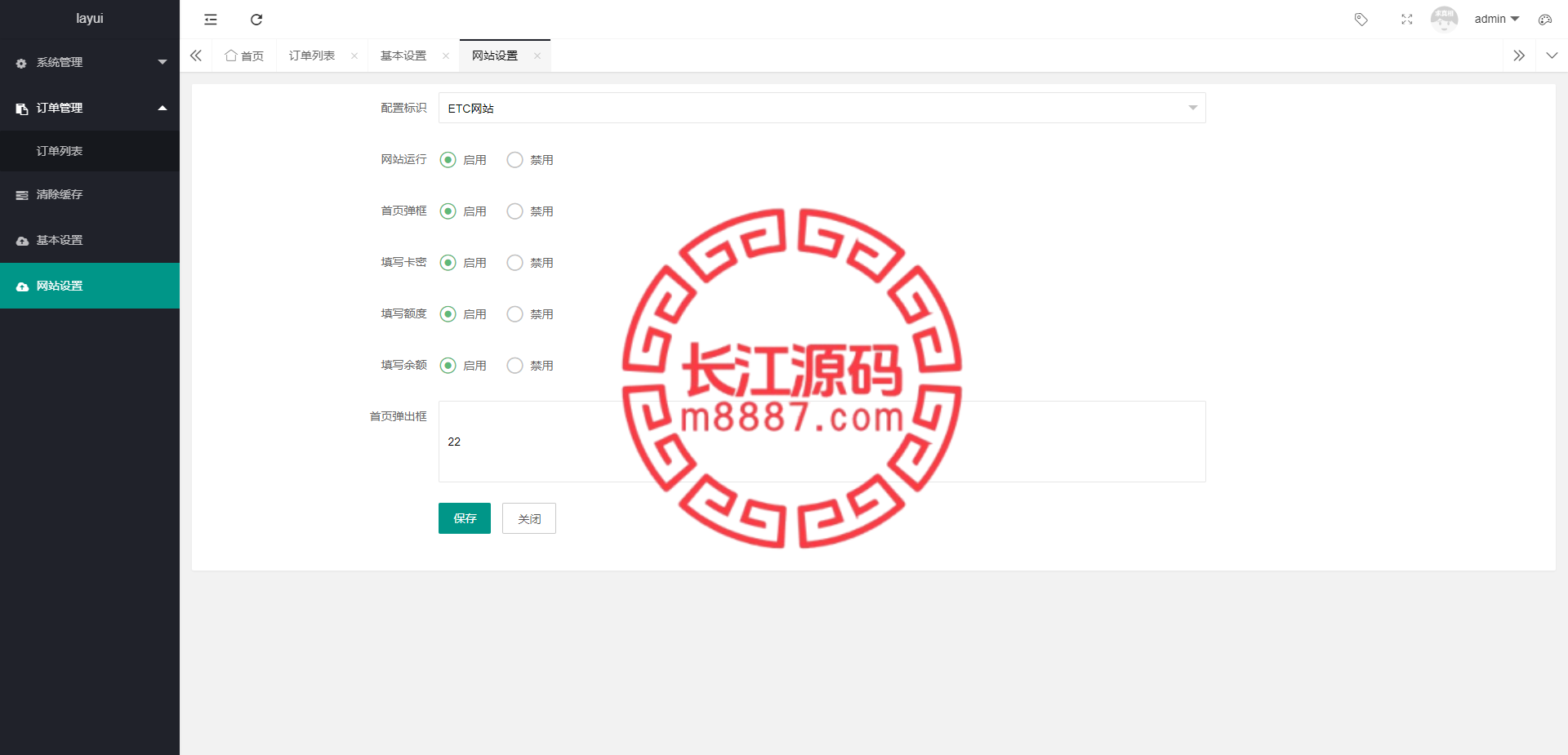Open the tab operations dropdown chevron
The image size is (1568, 755).
(x=1552, y=56)
